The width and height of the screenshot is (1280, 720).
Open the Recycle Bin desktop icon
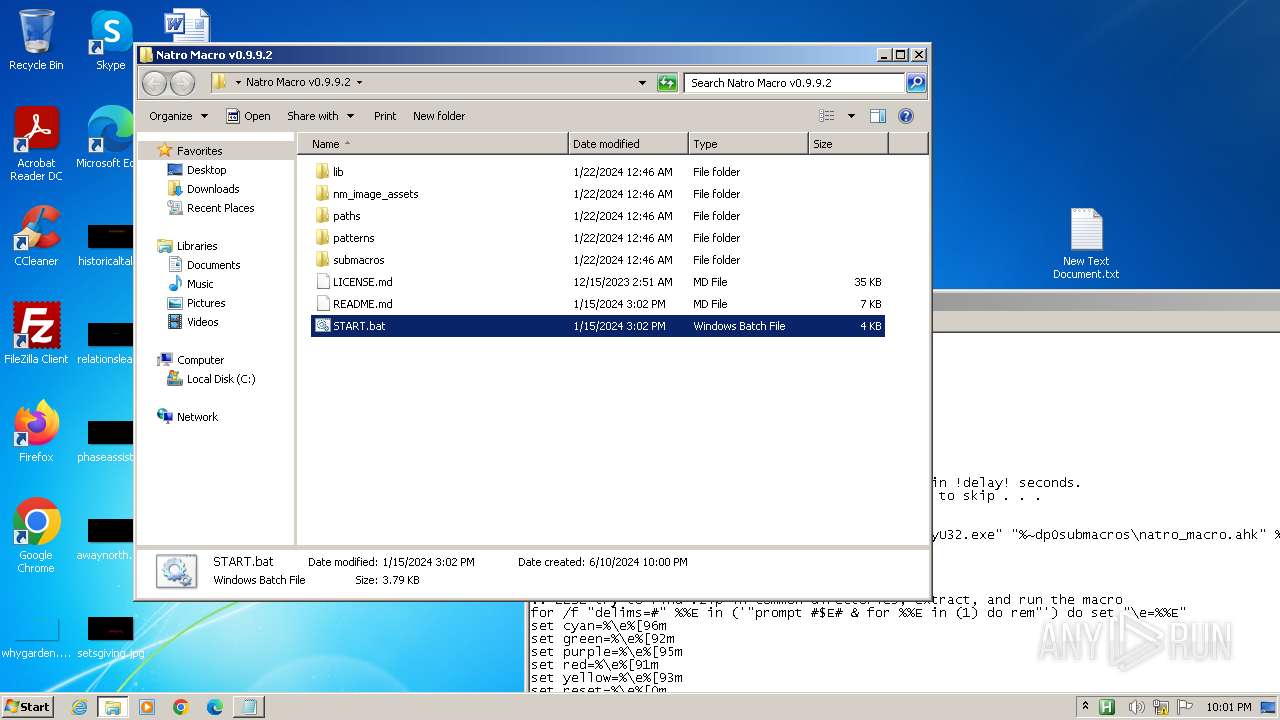[36, 40]
